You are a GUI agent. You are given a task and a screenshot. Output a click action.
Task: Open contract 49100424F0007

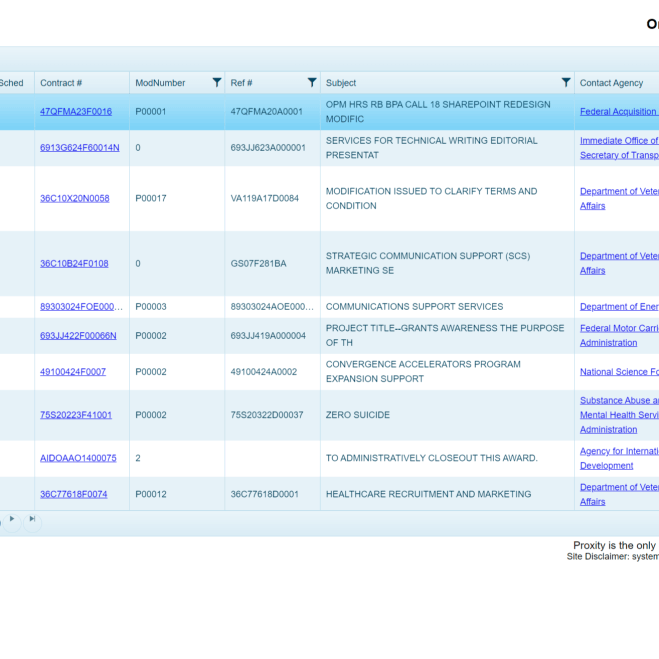point(73,372)
